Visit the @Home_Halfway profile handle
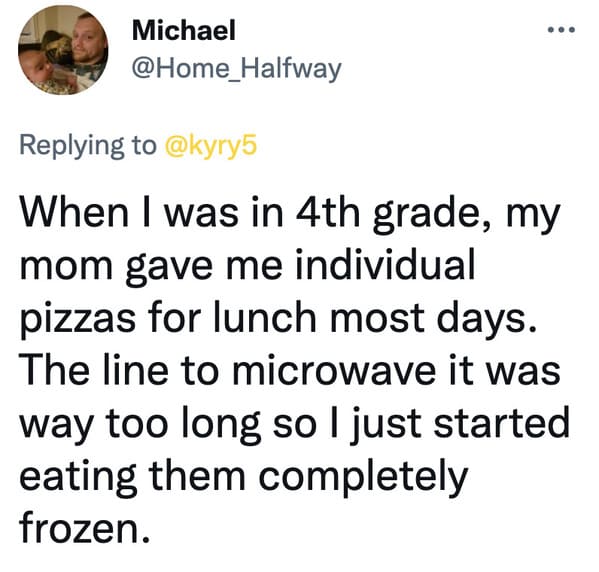The image size is (599, 572). [x=236, y=69]
